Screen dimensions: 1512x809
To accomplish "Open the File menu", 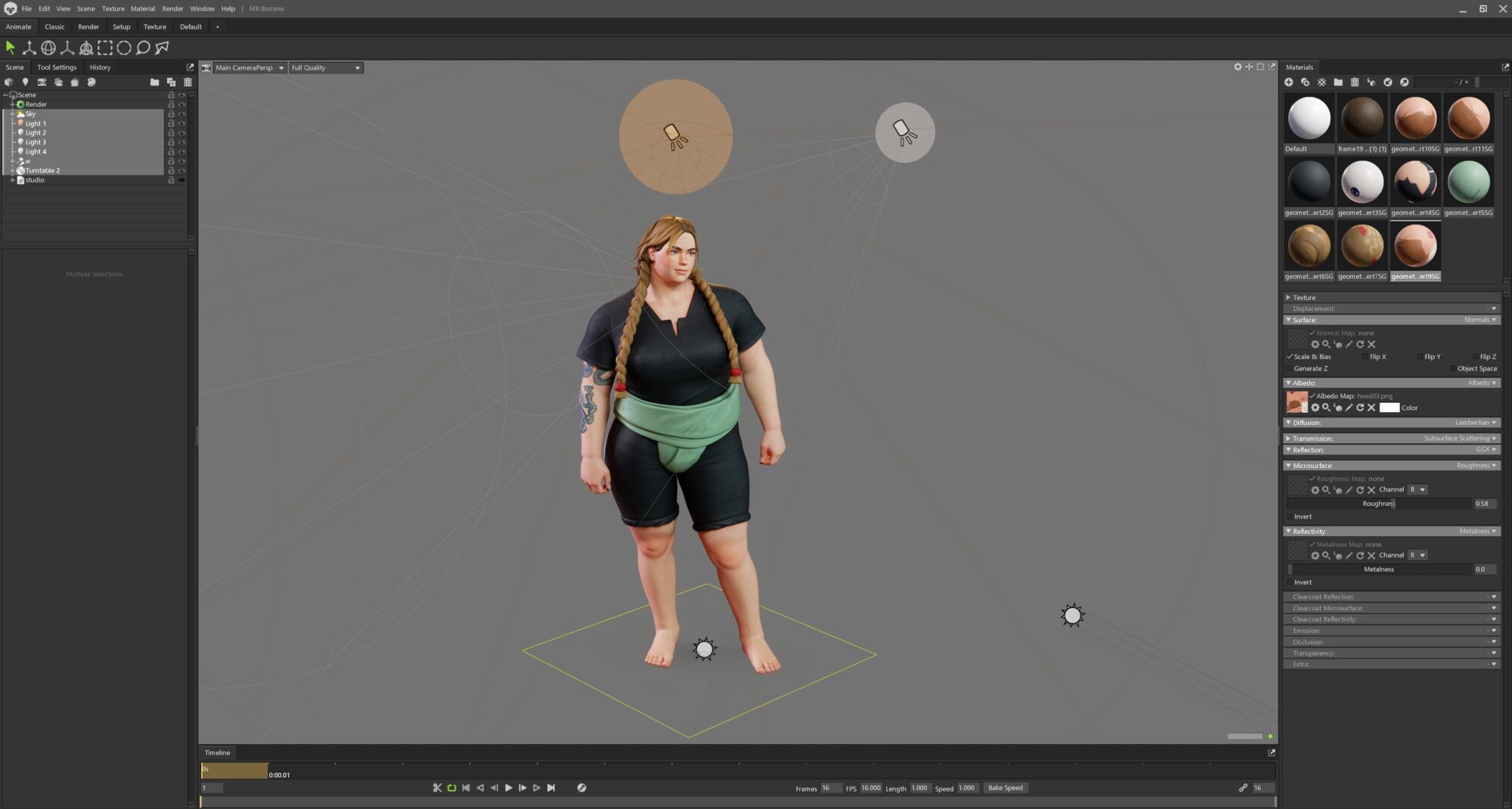I will (26, 9).
